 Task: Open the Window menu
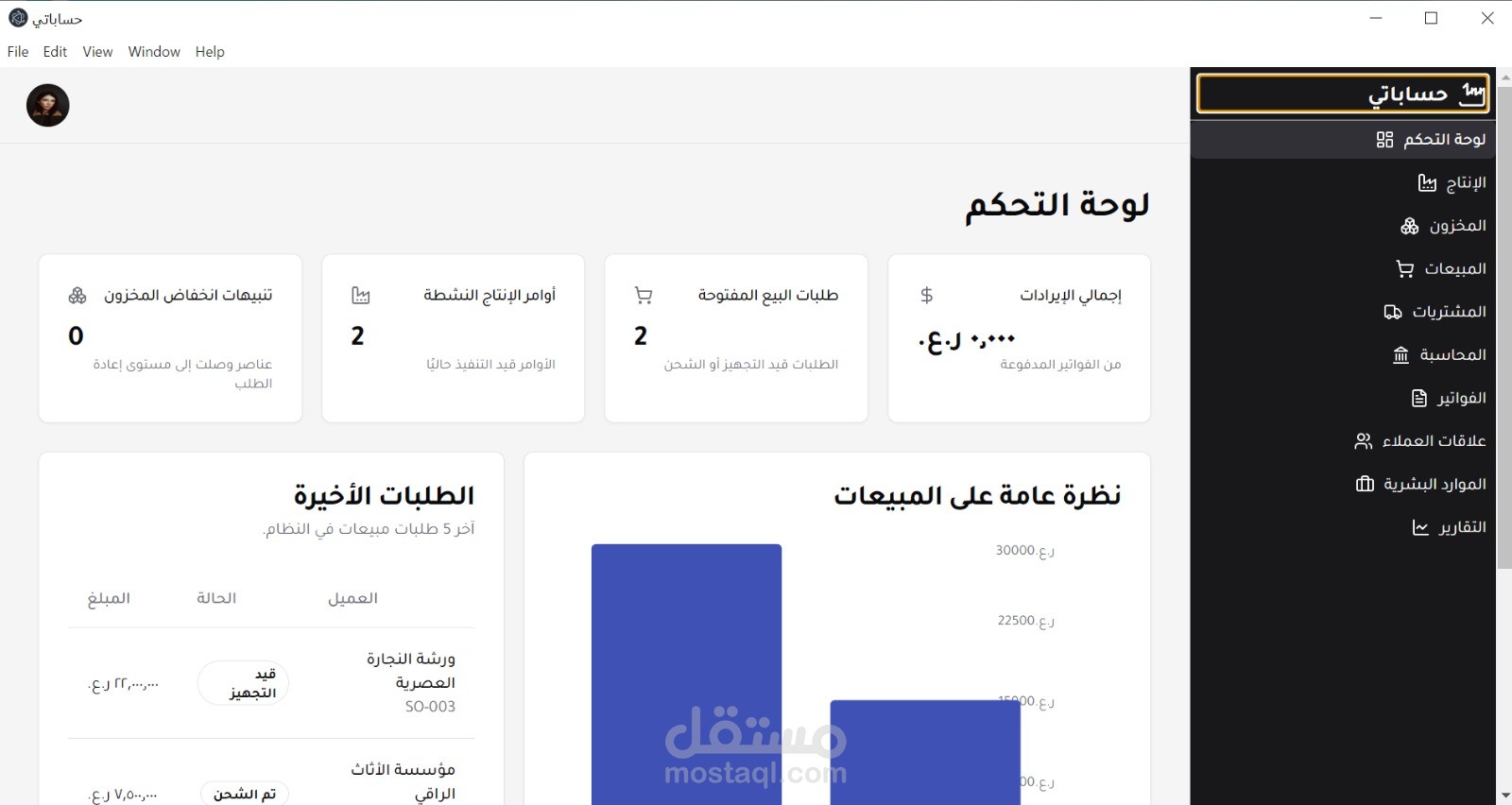(x=154, y=52)
